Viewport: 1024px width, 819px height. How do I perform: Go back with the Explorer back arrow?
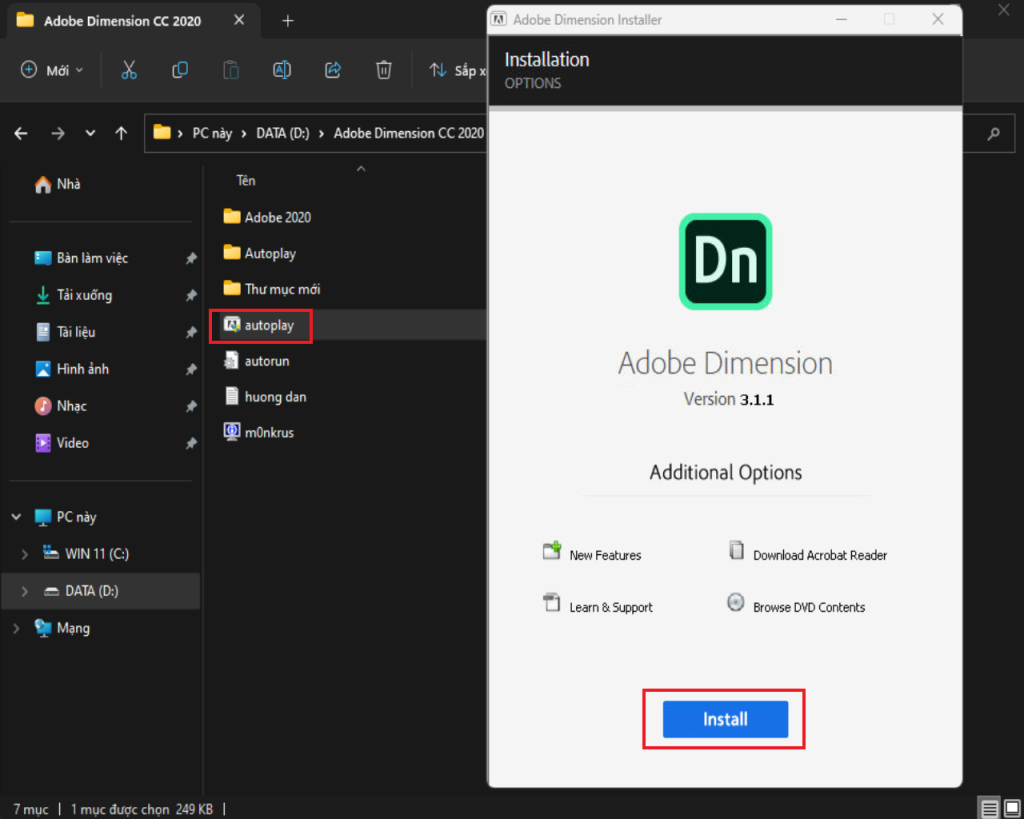pyautogui.click(x=21, y=134)
